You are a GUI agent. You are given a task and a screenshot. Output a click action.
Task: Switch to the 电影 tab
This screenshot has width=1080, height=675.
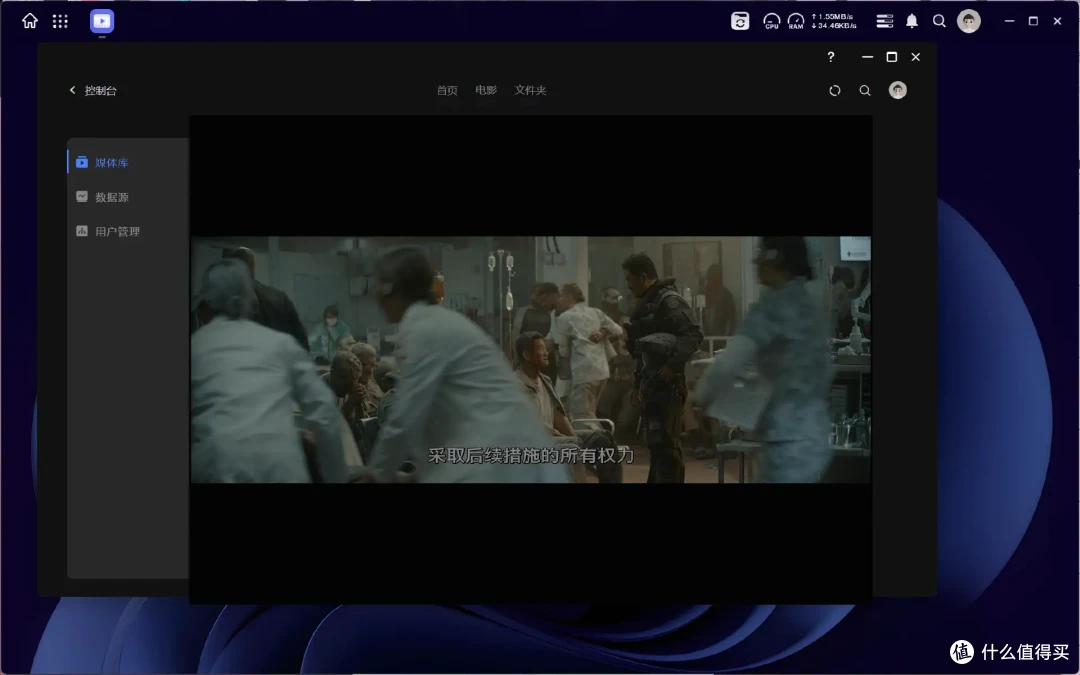[486, 90]
